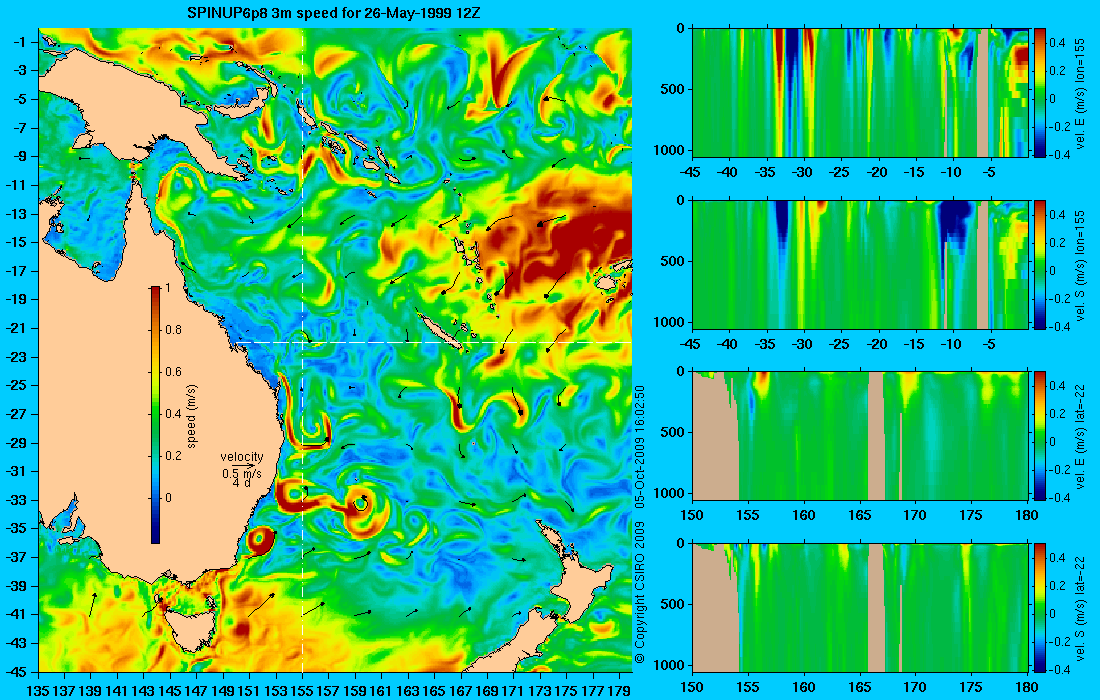1100x700 pixels.
Task: Click the white dashed vertical line at longitude 155
Action: click(x=302, y=349)
